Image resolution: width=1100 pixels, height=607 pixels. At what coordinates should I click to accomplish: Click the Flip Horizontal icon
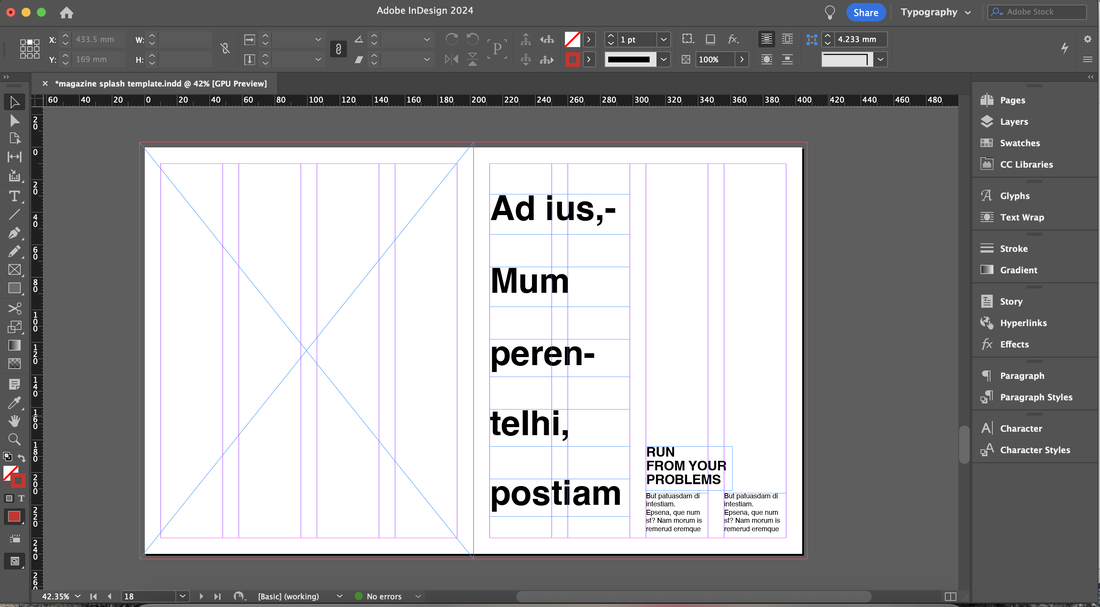(452, 60)
